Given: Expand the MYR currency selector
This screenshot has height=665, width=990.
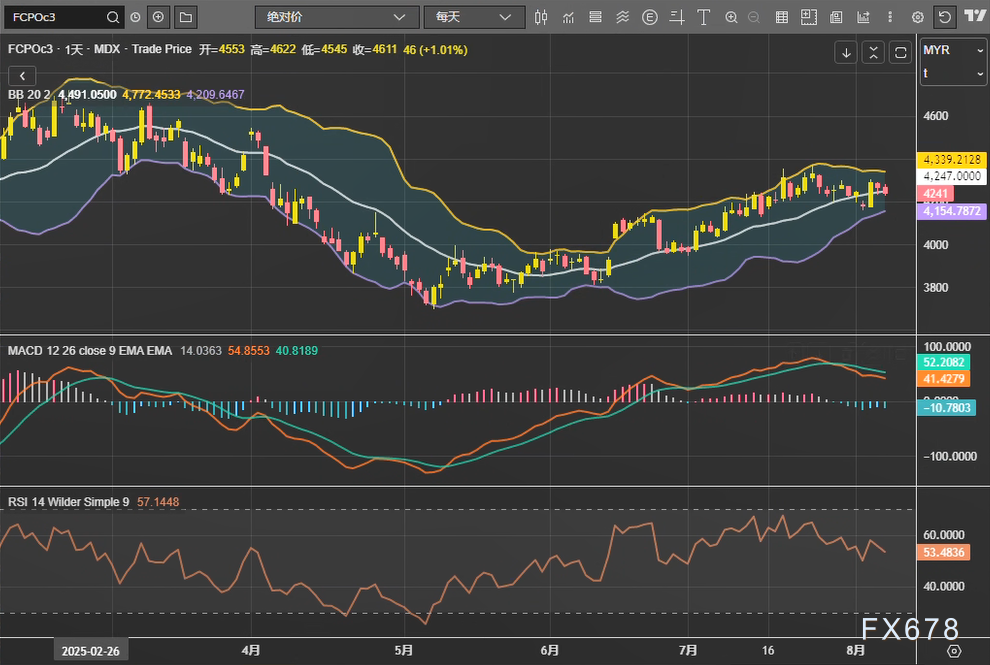Looking at the screenshot, I should [x=953, y=50].
